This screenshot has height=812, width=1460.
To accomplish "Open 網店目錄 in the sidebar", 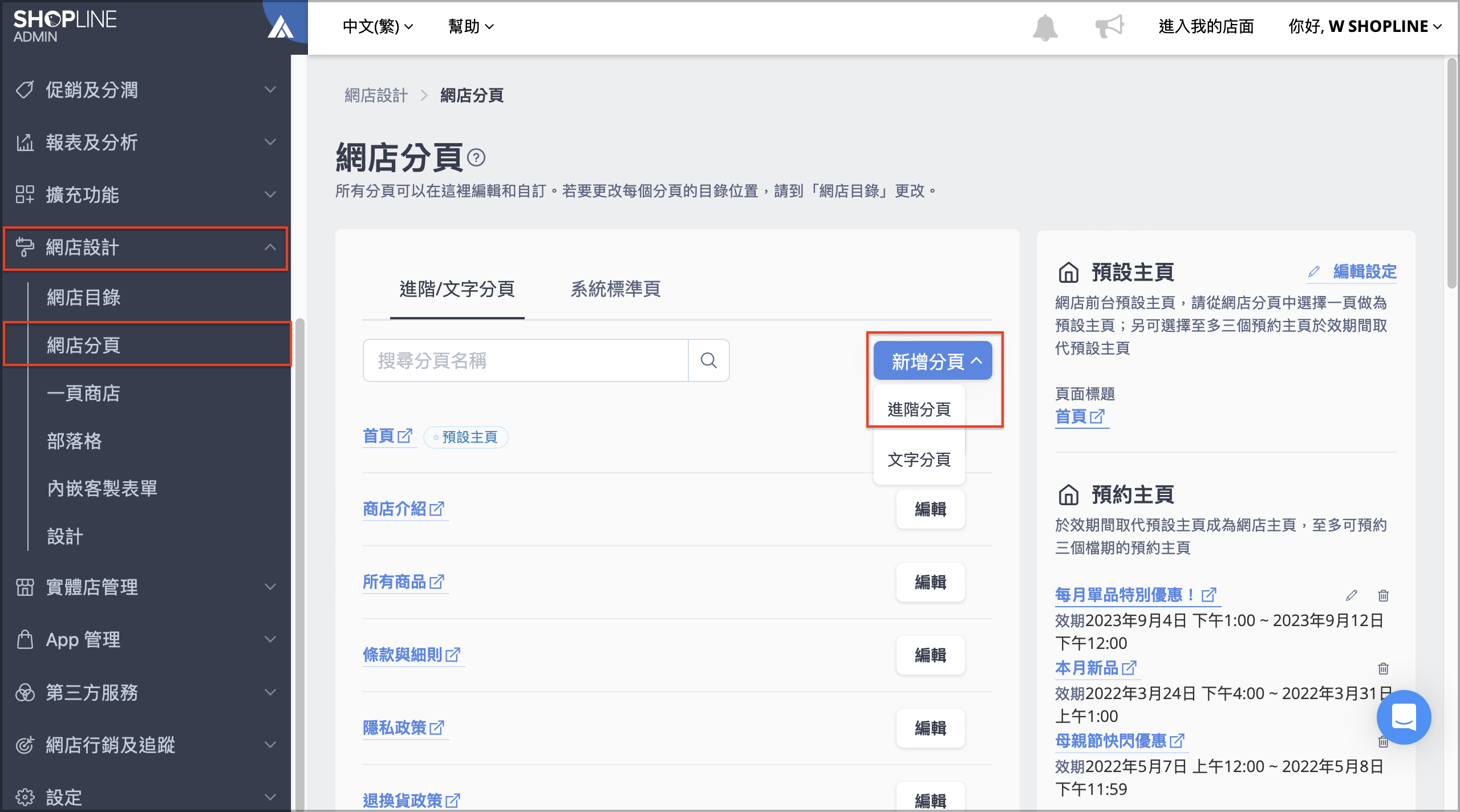I will point(84,297).
